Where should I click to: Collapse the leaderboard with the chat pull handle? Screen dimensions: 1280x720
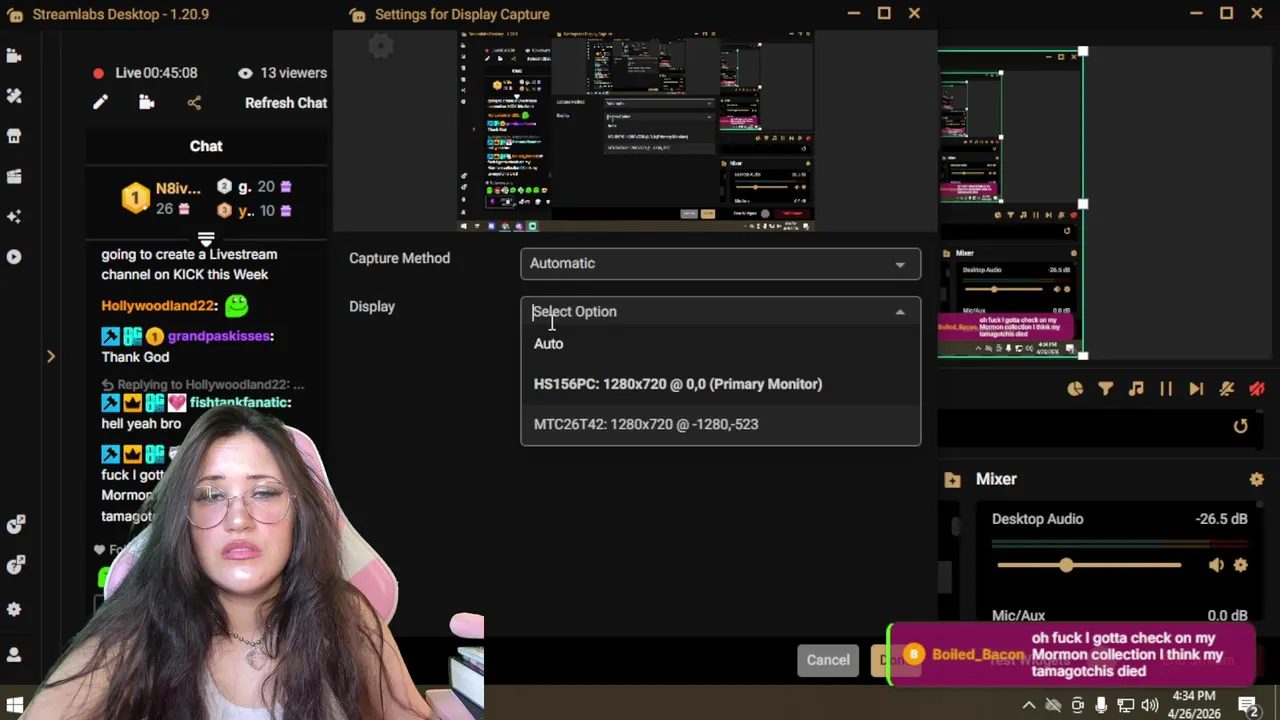pyautogui.click(x=206, y=239)
